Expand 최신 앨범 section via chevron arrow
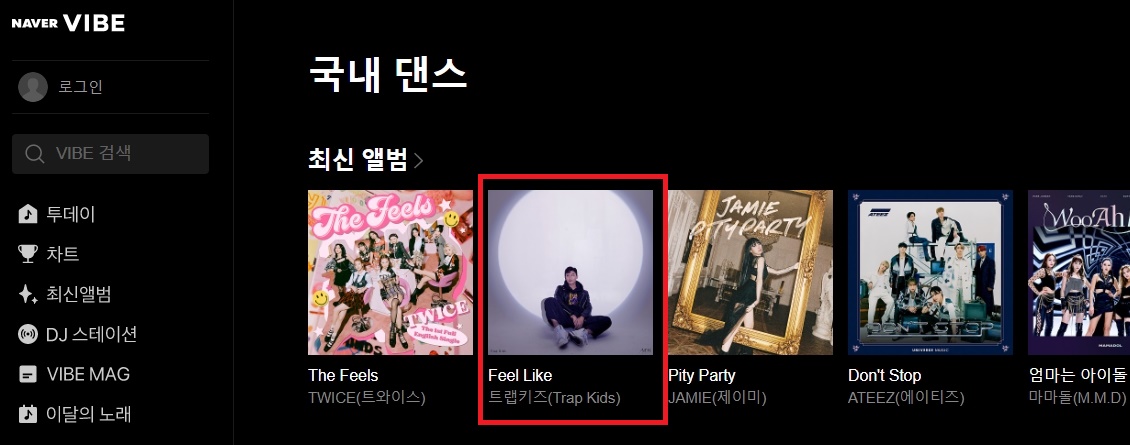The width and height of the screenshot is (1130, 445). (419, 160)
